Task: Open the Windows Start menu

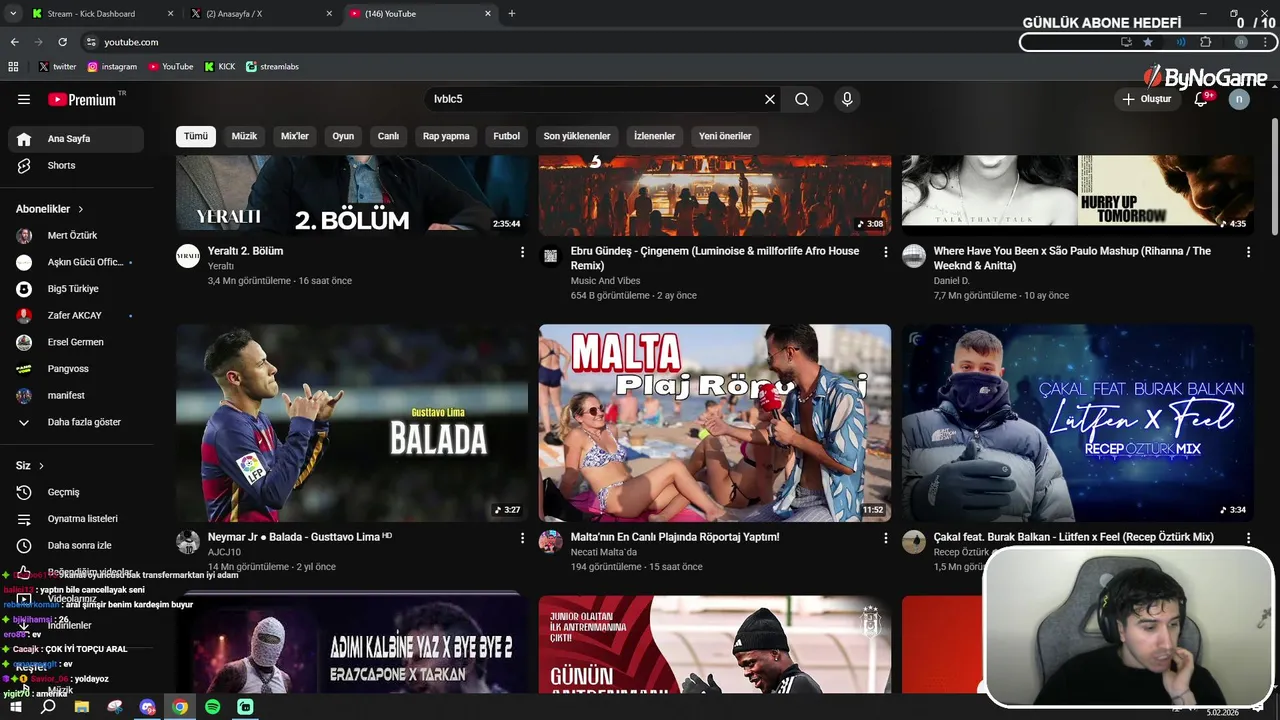Action: tap(17, 707)
